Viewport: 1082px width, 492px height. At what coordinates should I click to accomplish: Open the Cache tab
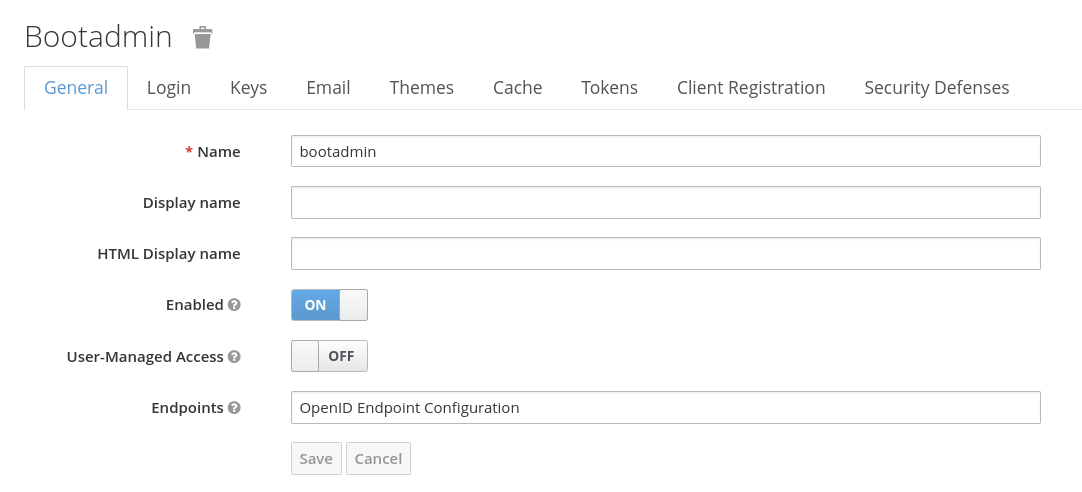[x=517, y=88]
